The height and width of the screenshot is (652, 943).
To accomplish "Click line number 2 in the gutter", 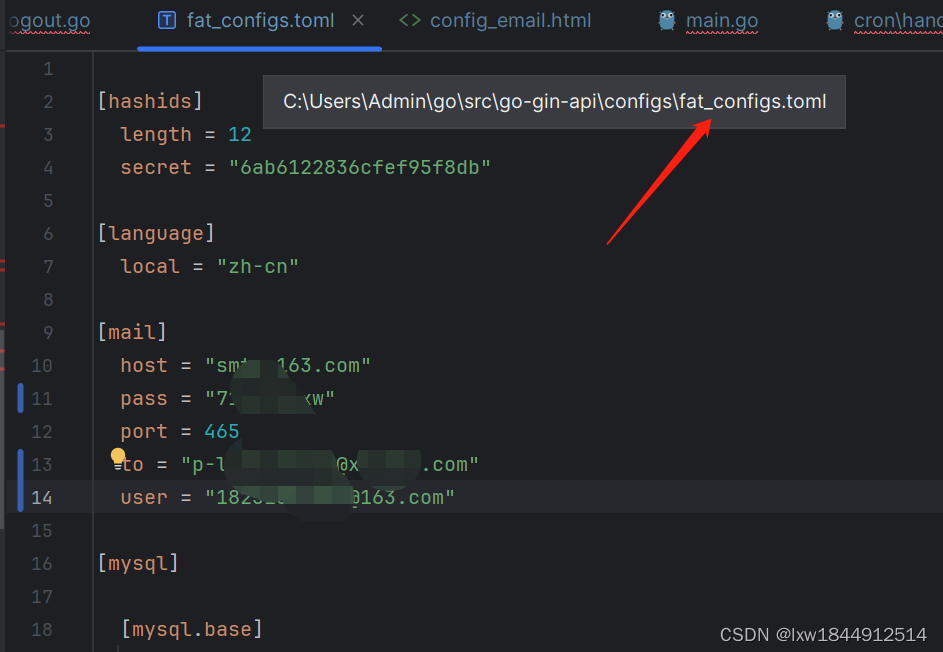I will 48,102.
